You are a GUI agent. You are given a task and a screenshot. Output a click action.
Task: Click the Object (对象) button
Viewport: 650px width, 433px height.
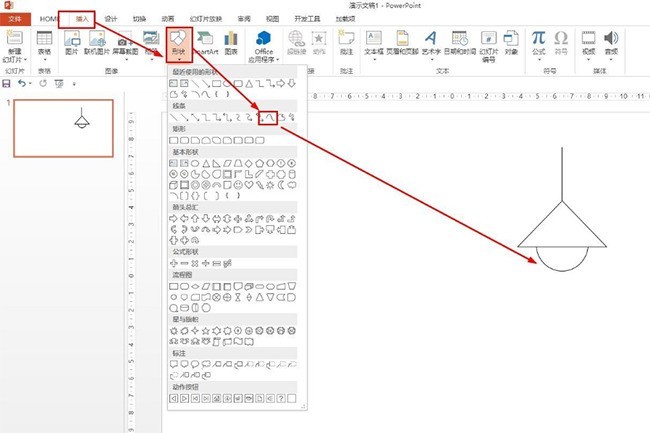coord(511,44)
